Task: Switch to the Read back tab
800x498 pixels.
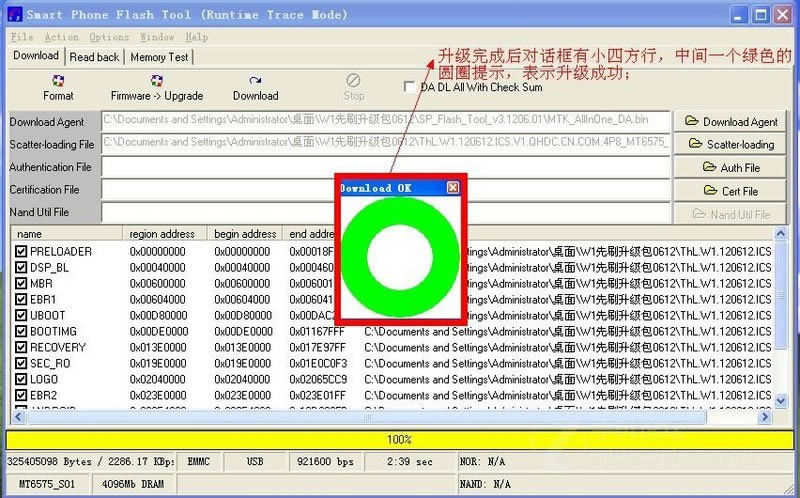Action: click(x=94, y=57)
